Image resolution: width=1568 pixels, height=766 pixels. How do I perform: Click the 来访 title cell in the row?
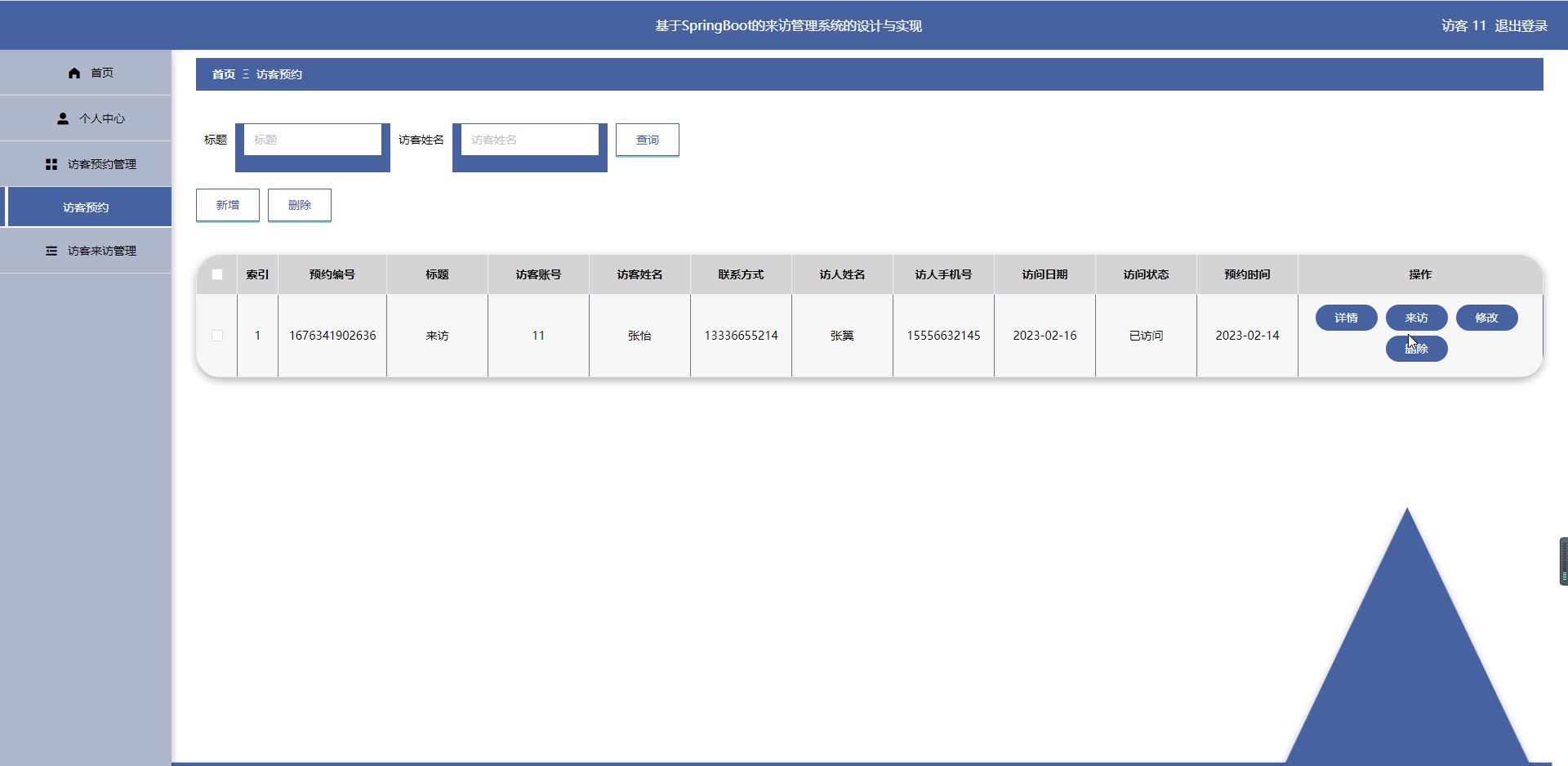[437, 336]
